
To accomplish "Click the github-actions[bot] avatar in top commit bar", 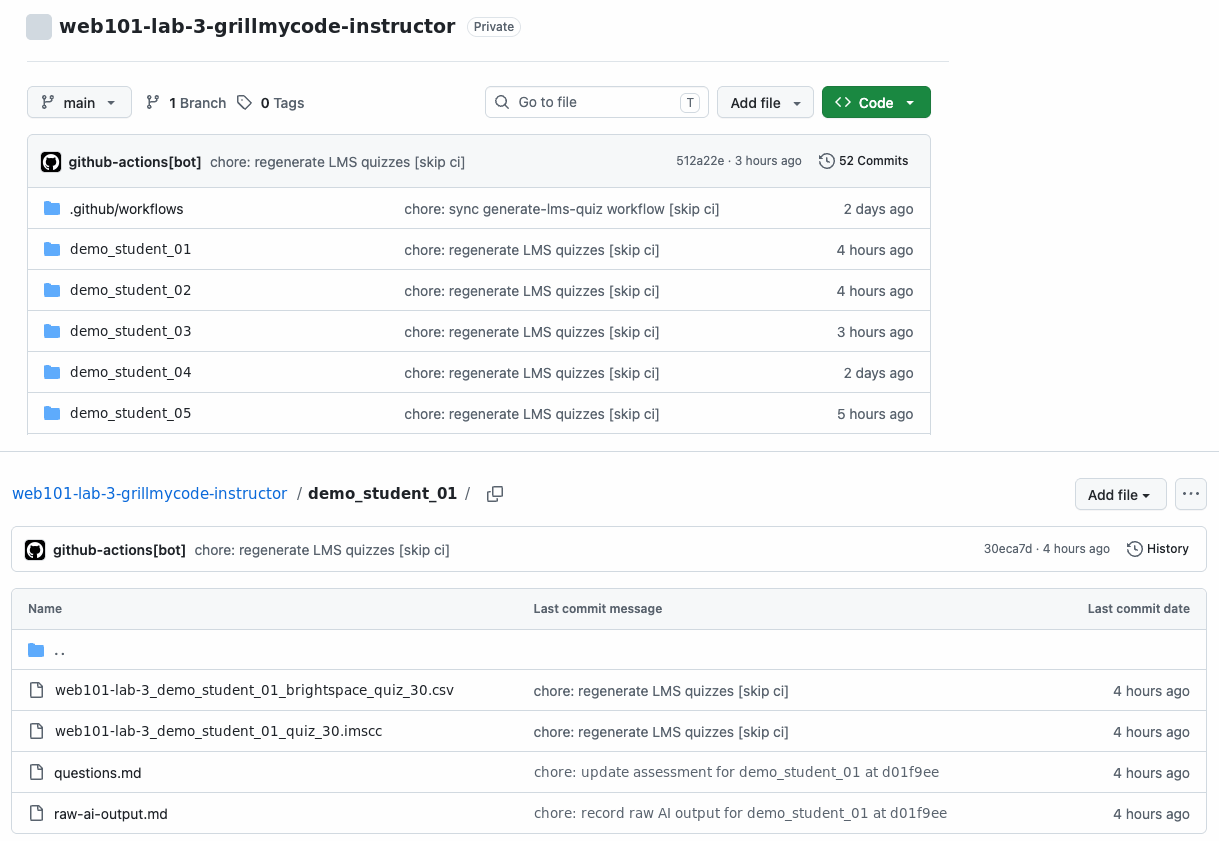I will tap(51, 162).
